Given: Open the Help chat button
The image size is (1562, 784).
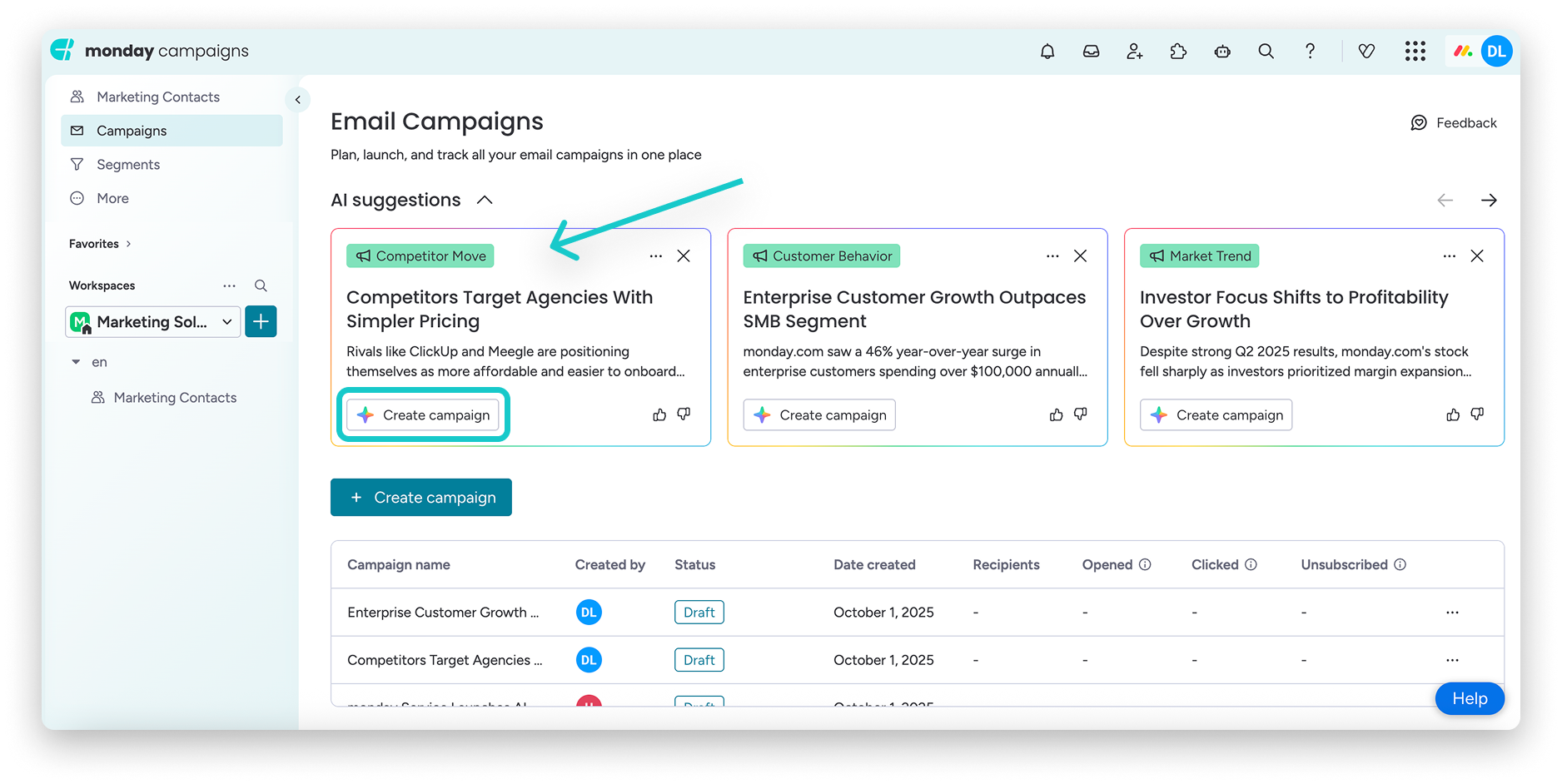Looking at the screenshot, I should 1470,699.
